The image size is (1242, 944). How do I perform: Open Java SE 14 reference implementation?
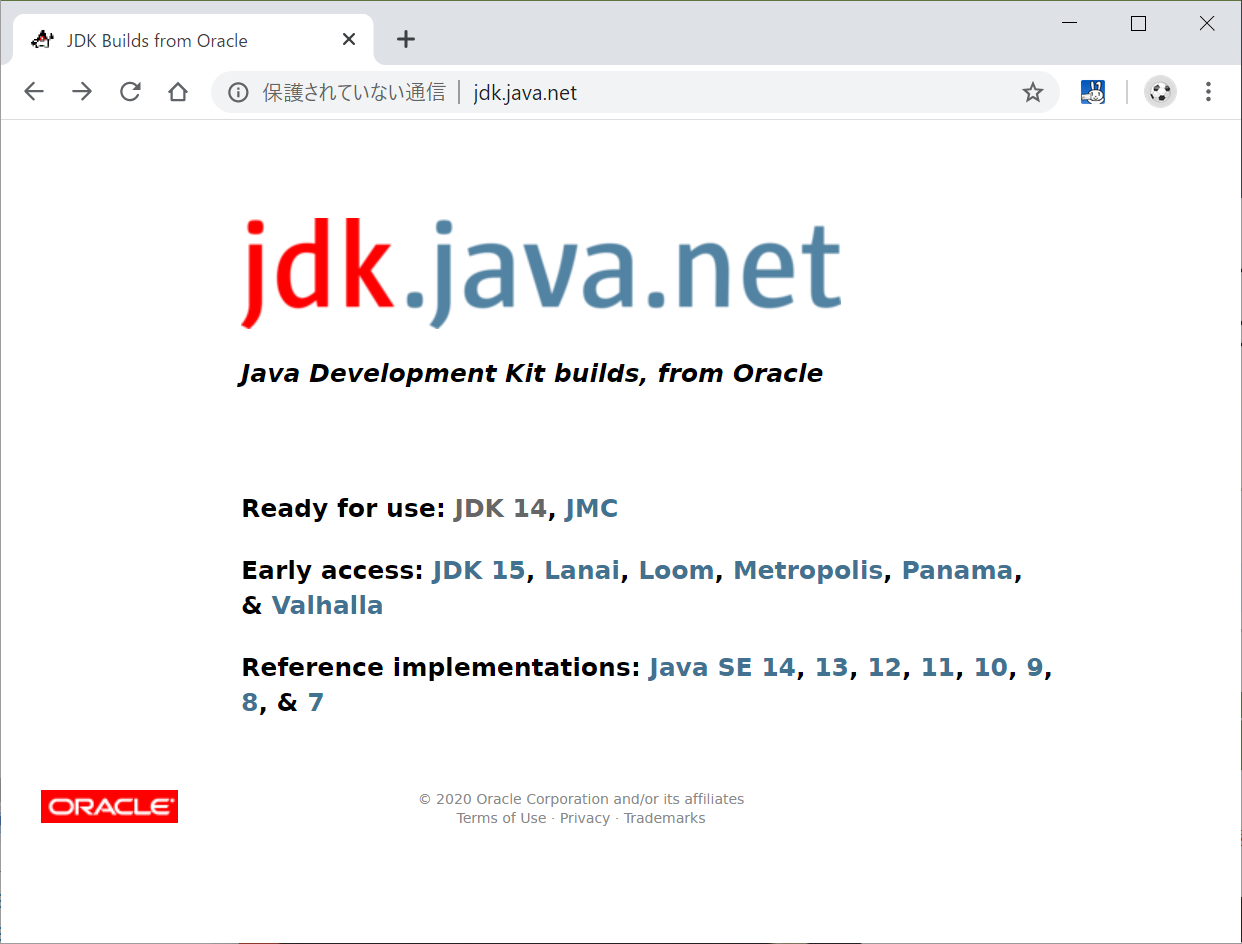pyautogui.click(x=722, y=667)
